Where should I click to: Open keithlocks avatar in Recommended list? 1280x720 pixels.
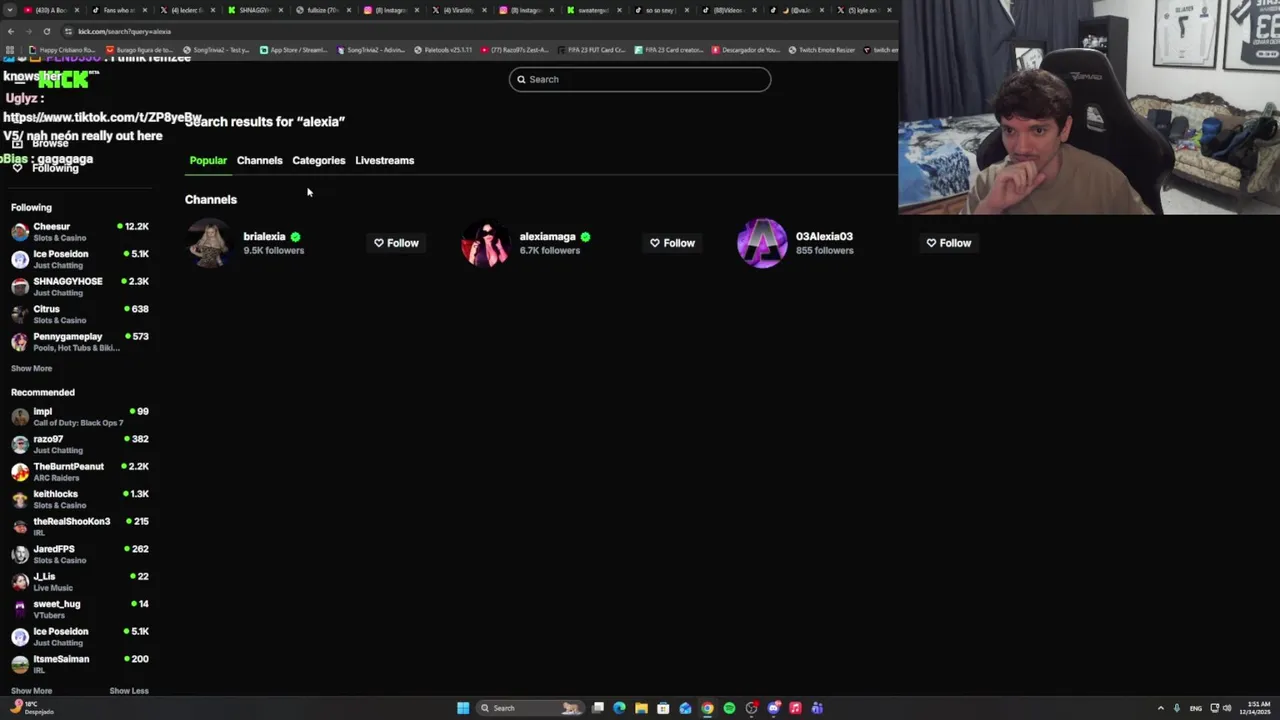[20, 499]
